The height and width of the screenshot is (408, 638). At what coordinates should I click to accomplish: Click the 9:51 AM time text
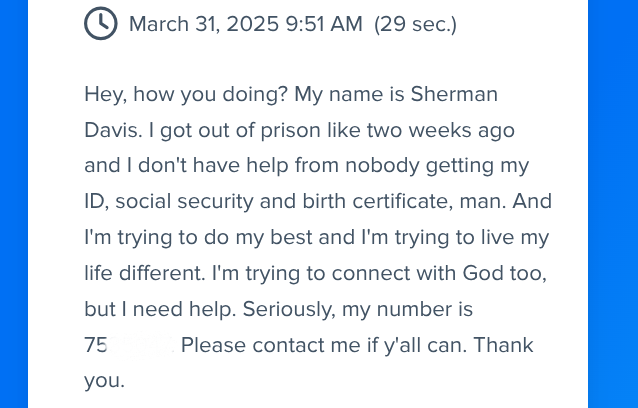[x=324, y=24]
